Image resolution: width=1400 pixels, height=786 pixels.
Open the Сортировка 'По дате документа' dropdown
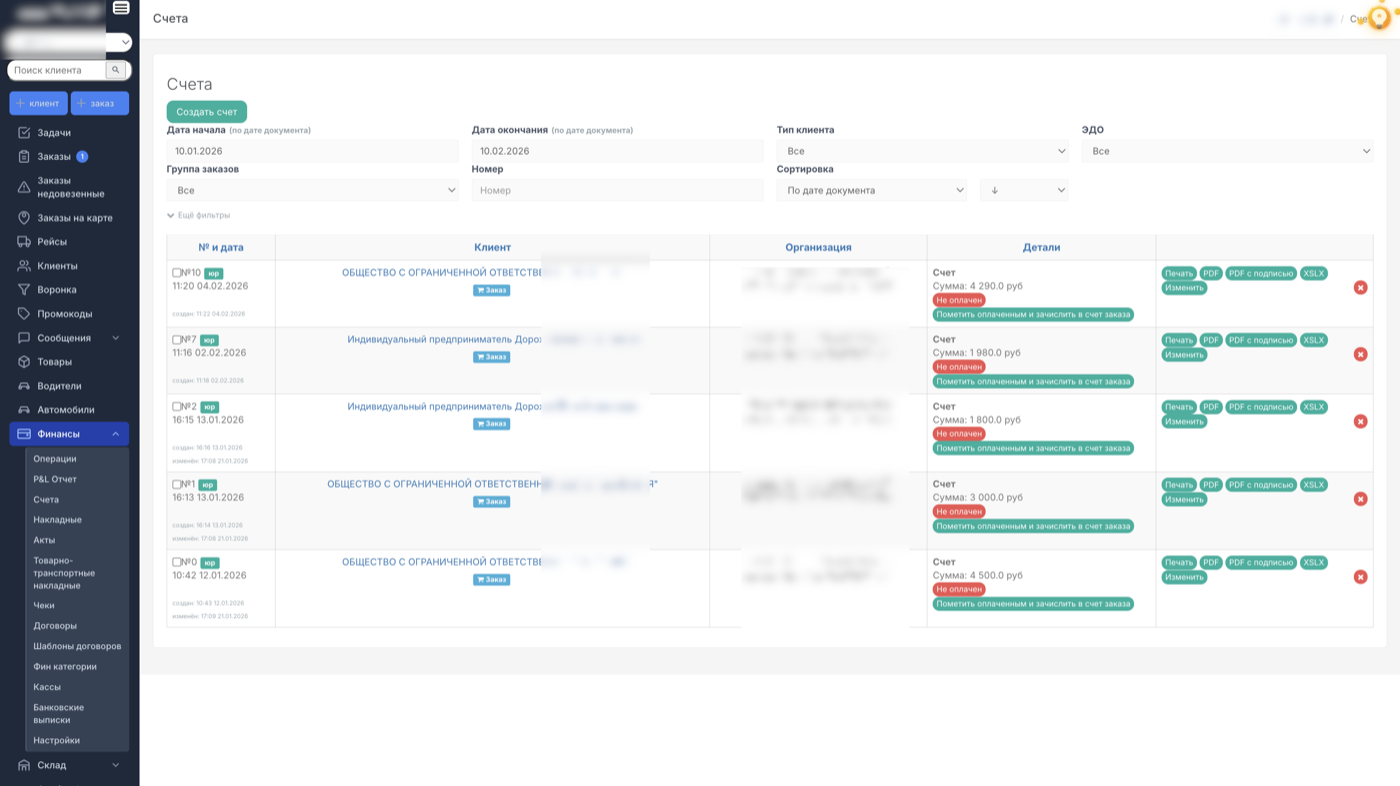(871, 190)
